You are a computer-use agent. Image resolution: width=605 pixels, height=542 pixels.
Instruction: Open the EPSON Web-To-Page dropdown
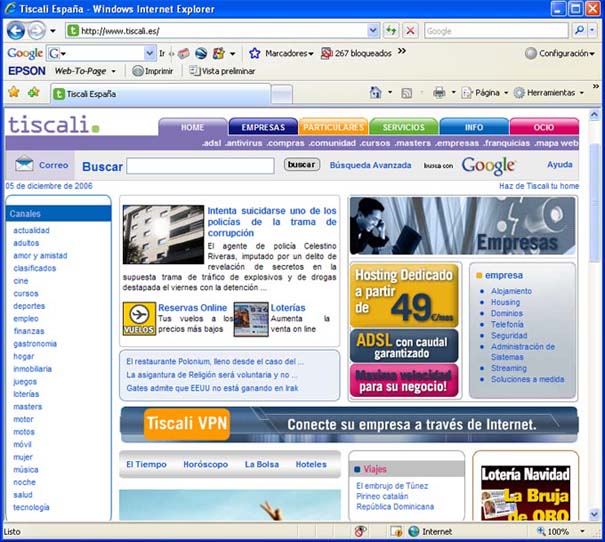[x=113, y=71]
